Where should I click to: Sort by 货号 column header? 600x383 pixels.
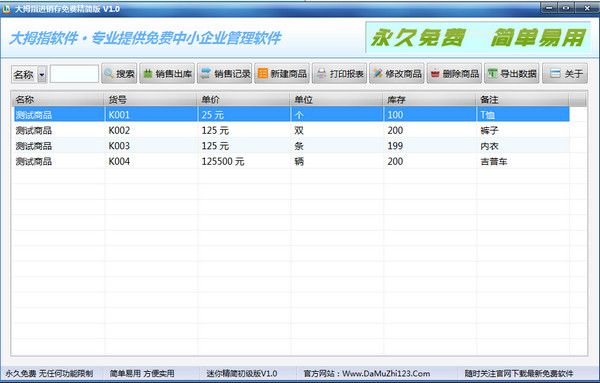[x=150, y=99]
